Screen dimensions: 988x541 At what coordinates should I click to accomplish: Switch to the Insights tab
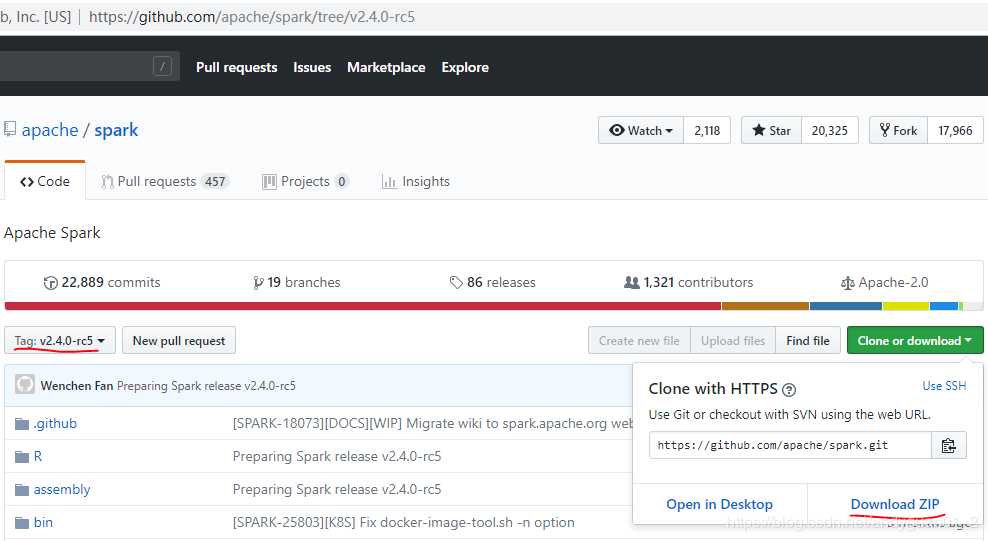(x=416, y=181)
